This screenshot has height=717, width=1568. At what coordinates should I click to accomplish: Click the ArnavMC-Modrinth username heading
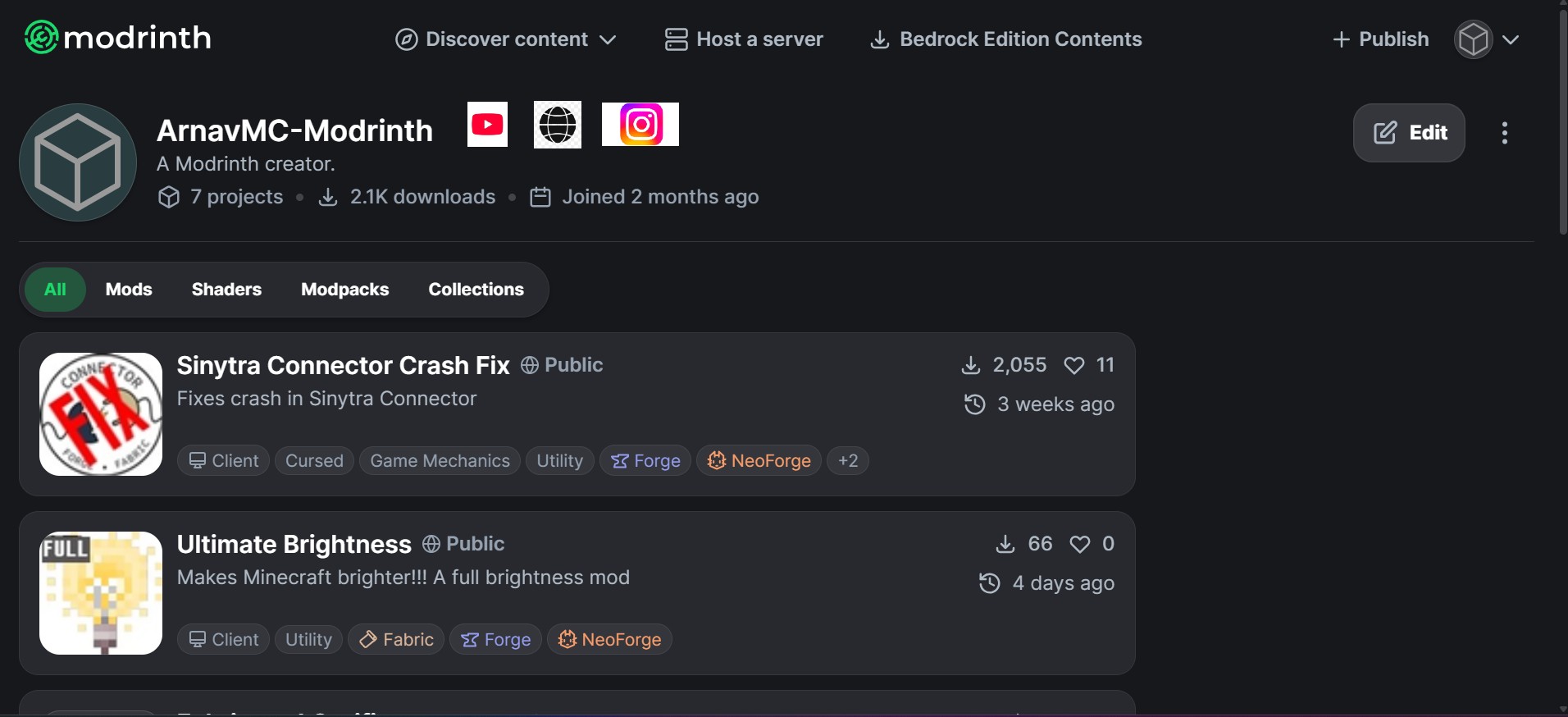(x=295, y=130)
